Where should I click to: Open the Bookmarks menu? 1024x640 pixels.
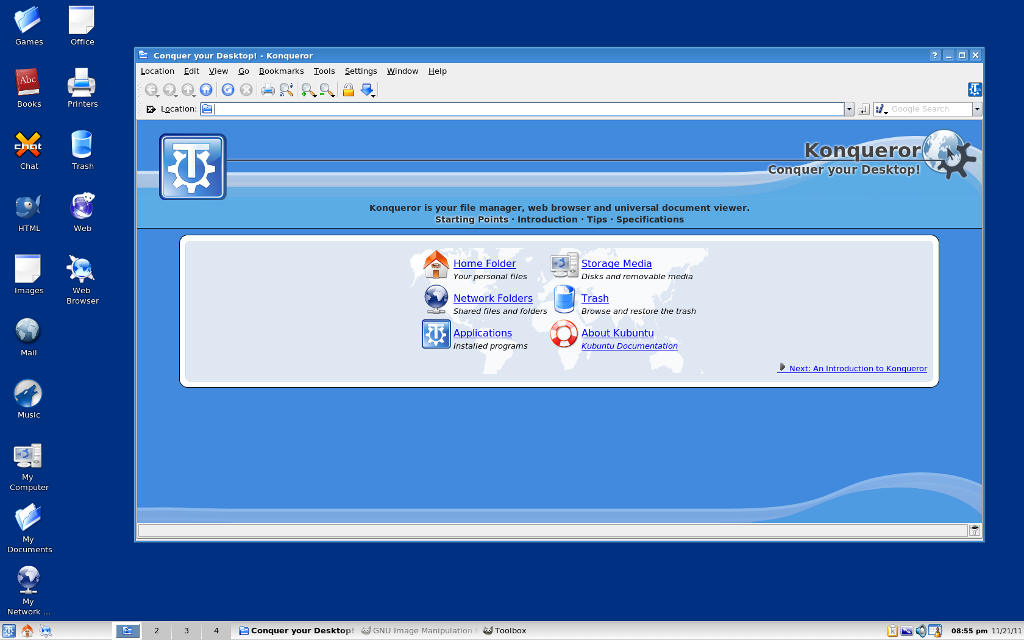click(x=281, y=71)
